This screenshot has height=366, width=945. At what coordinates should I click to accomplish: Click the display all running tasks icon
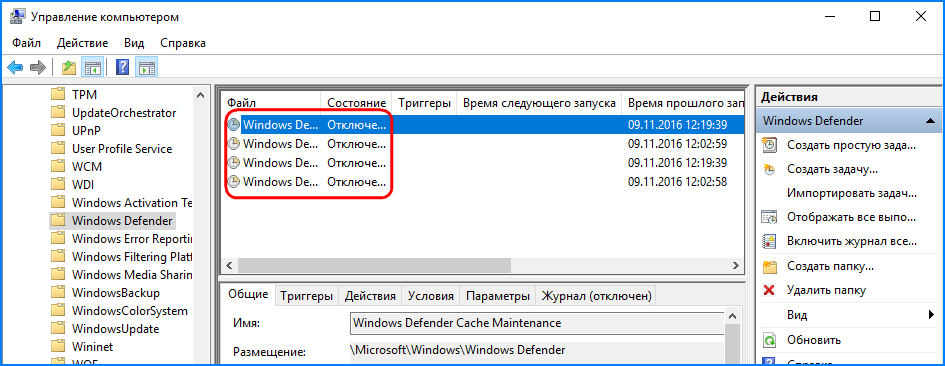point(769,217)
